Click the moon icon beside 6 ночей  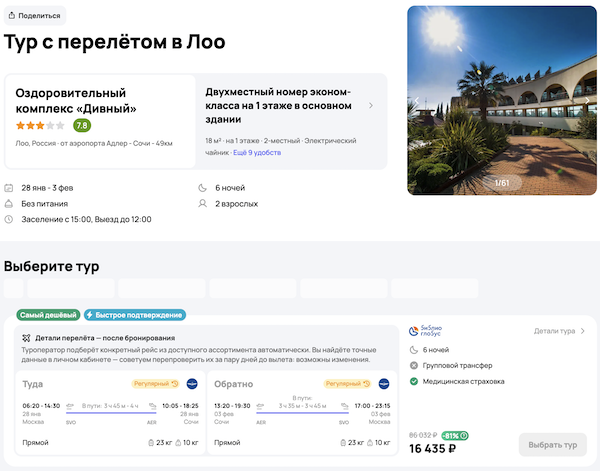(x=204, y=188)
